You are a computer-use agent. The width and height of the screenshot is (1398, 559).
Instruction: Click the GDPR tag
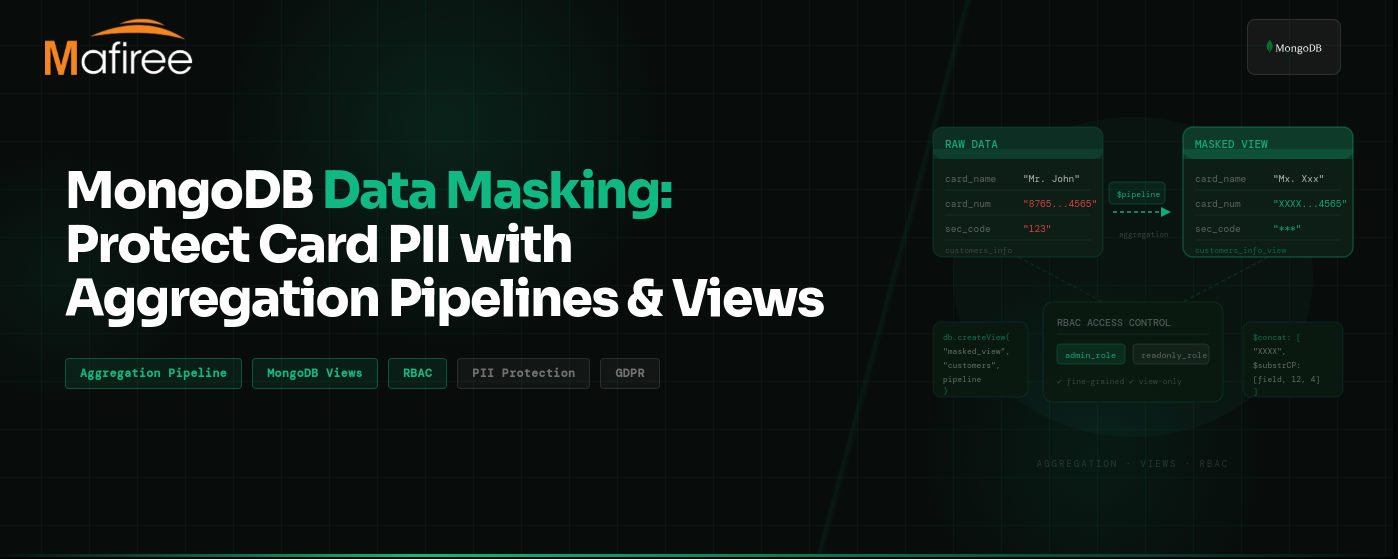629,373
